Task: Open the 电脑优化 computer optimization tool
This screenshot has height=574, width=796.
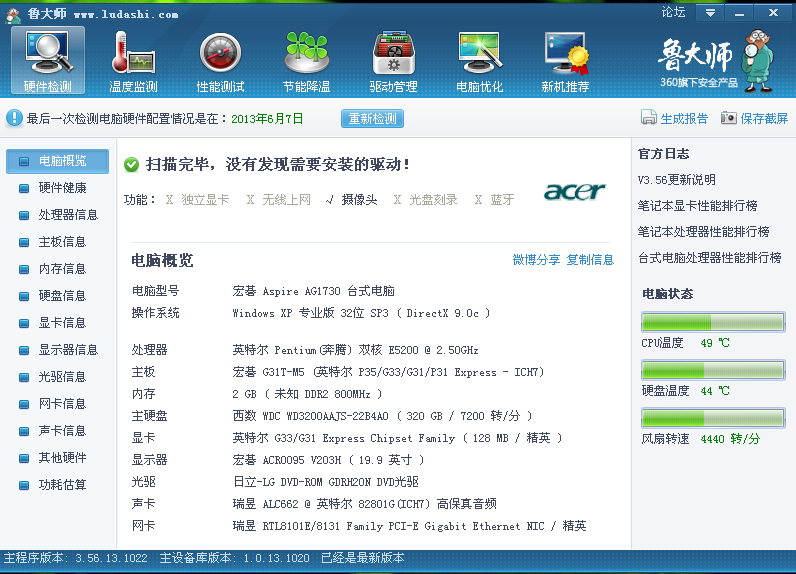Action: point(480,60)
